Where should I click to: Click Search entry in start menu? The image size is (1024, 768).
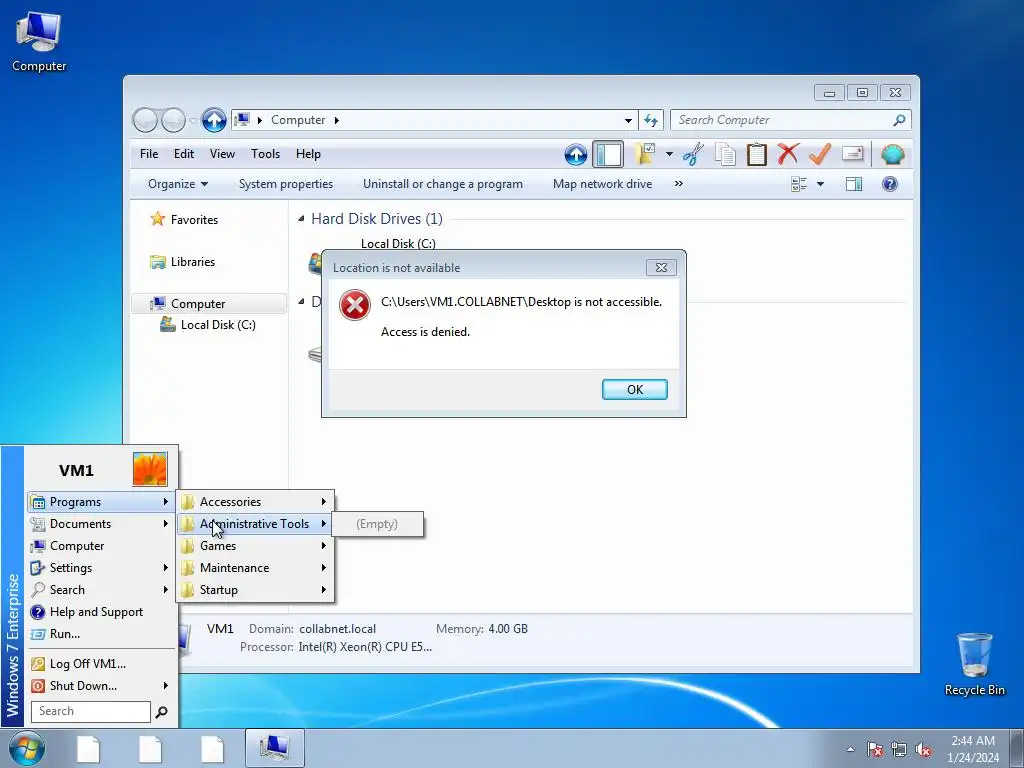click(101, 590)
